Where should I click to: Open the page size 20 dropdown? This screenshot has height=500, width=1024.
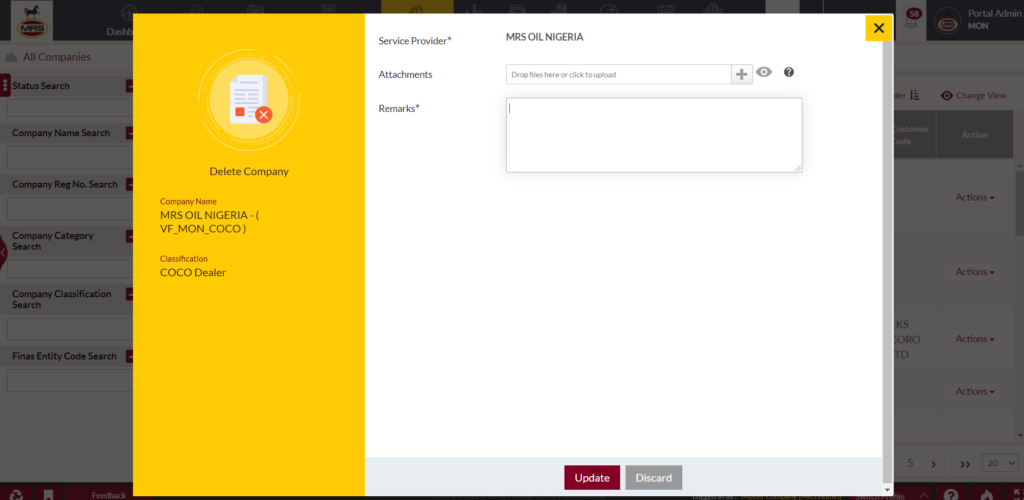click(1000, 463)
